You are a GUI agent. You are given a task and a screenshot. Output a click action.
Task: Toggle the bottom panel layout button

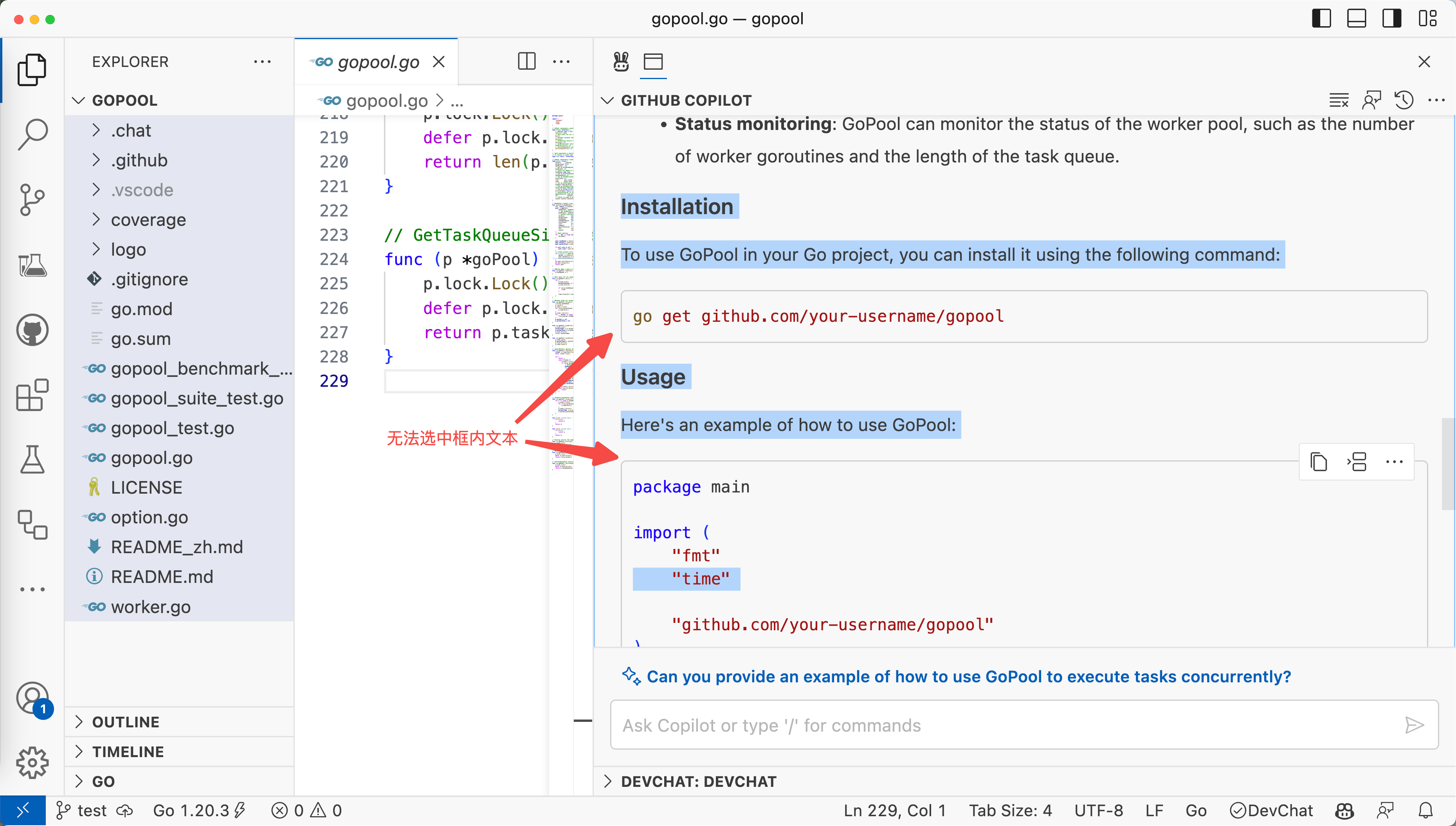[1356, 19]
